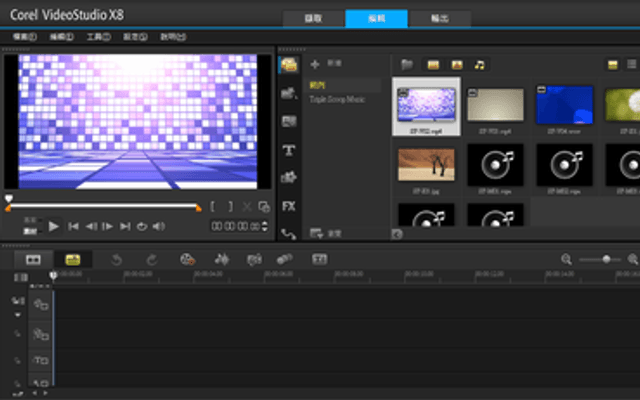Open the Settings menu

(135, 37)
